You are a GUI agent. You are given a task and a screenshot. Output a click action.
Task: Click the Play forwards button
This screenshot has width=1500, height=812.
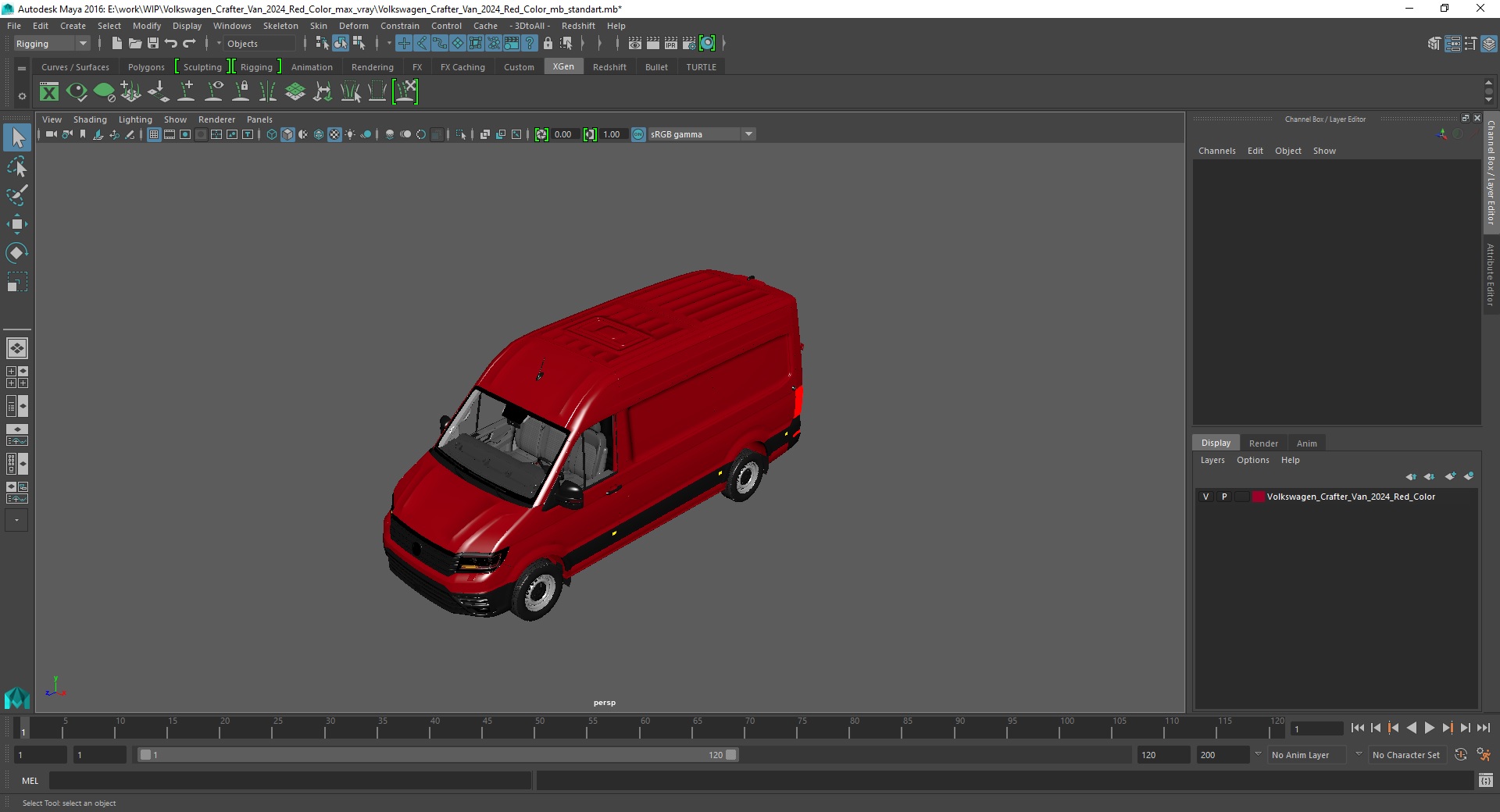click(1429, 728)
